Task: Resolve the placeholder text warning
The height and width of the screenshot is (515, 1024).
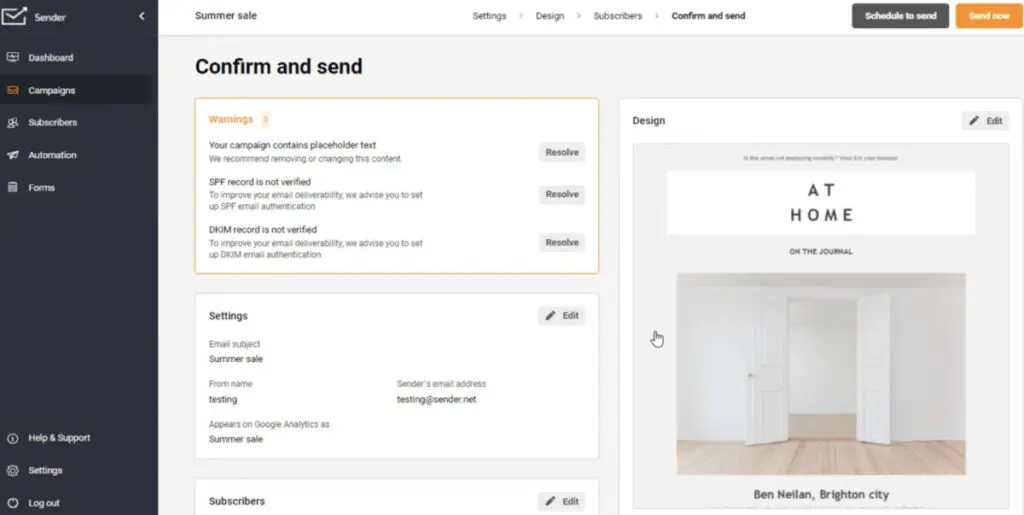Action: point(562,152)
